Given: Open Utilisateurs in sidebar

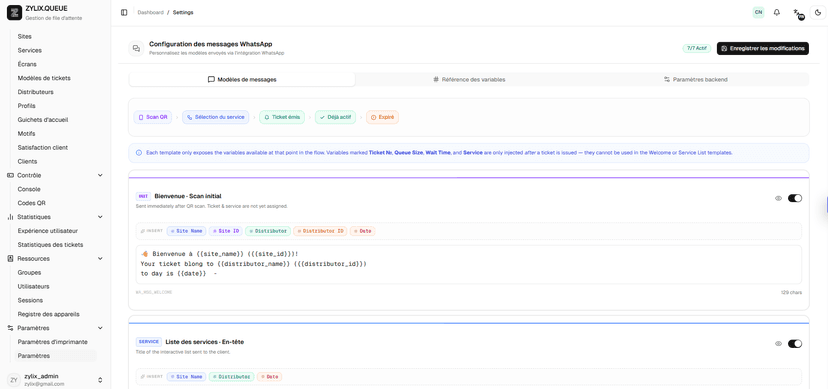Looking at the screenshot, I should click(33, 286).
